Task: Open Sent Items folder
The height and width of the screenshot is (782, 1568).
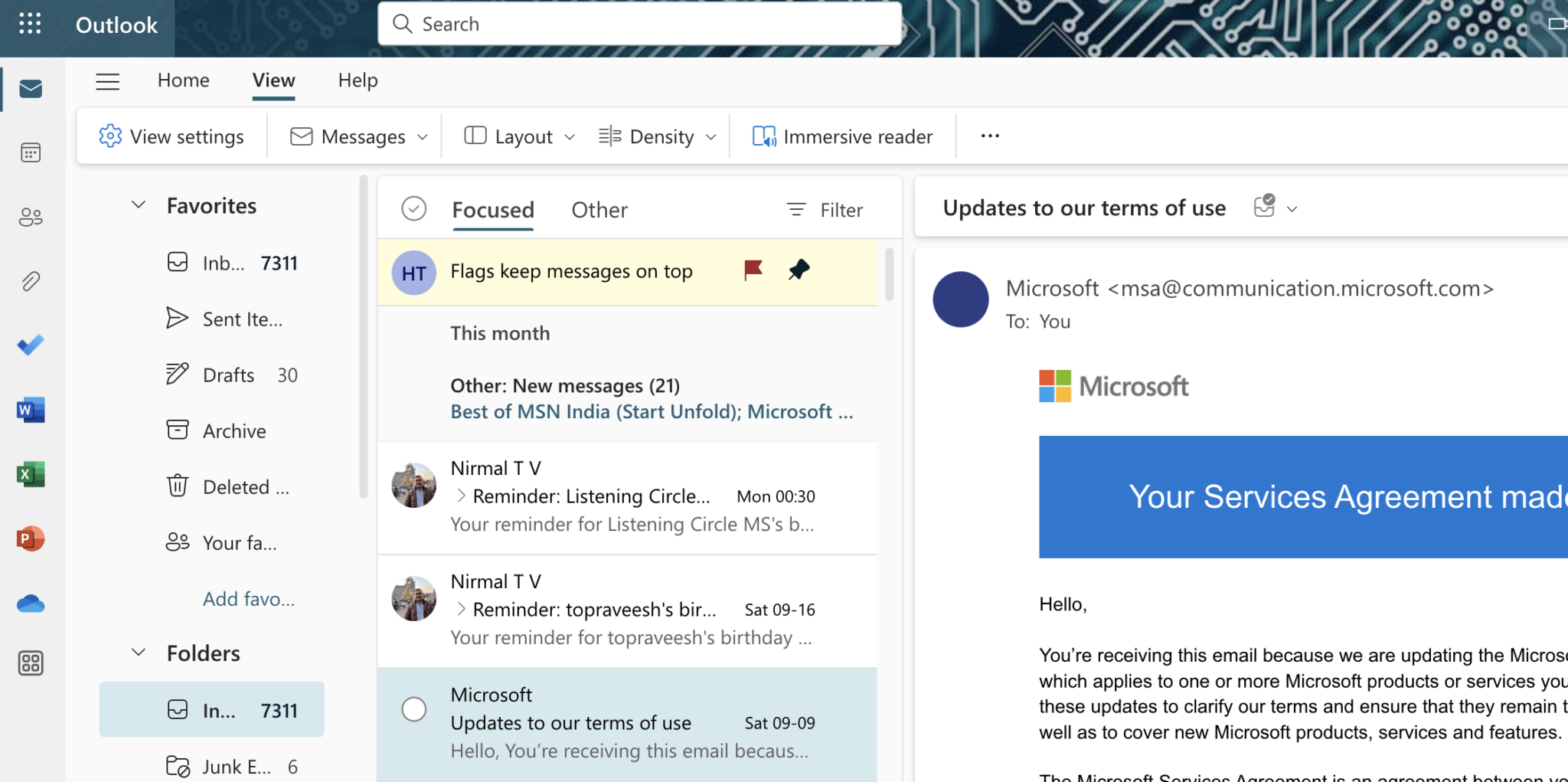Action: (224, 319)
